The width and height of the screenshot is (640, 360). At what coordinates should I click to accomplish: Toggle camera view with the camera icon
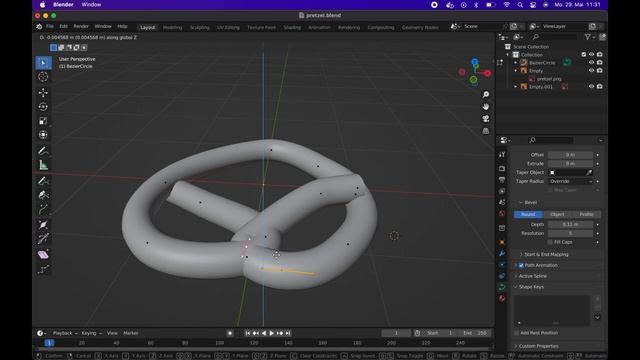486,119
